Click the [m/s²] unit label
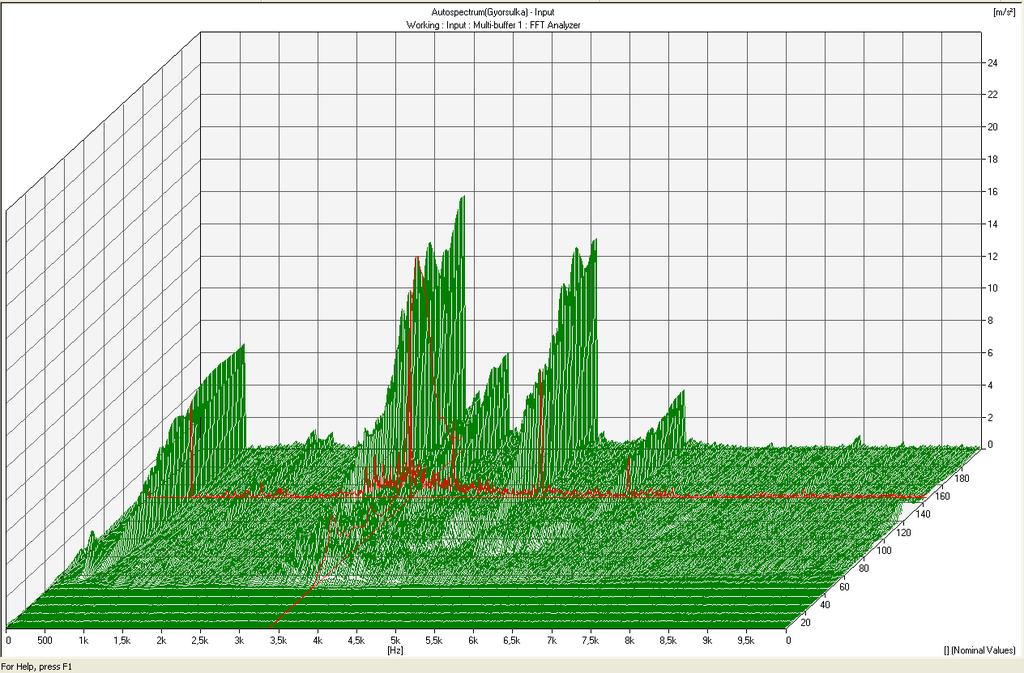Image resolution: width=1024 pixels, height=673 pixels. (x=1002, y=11)
